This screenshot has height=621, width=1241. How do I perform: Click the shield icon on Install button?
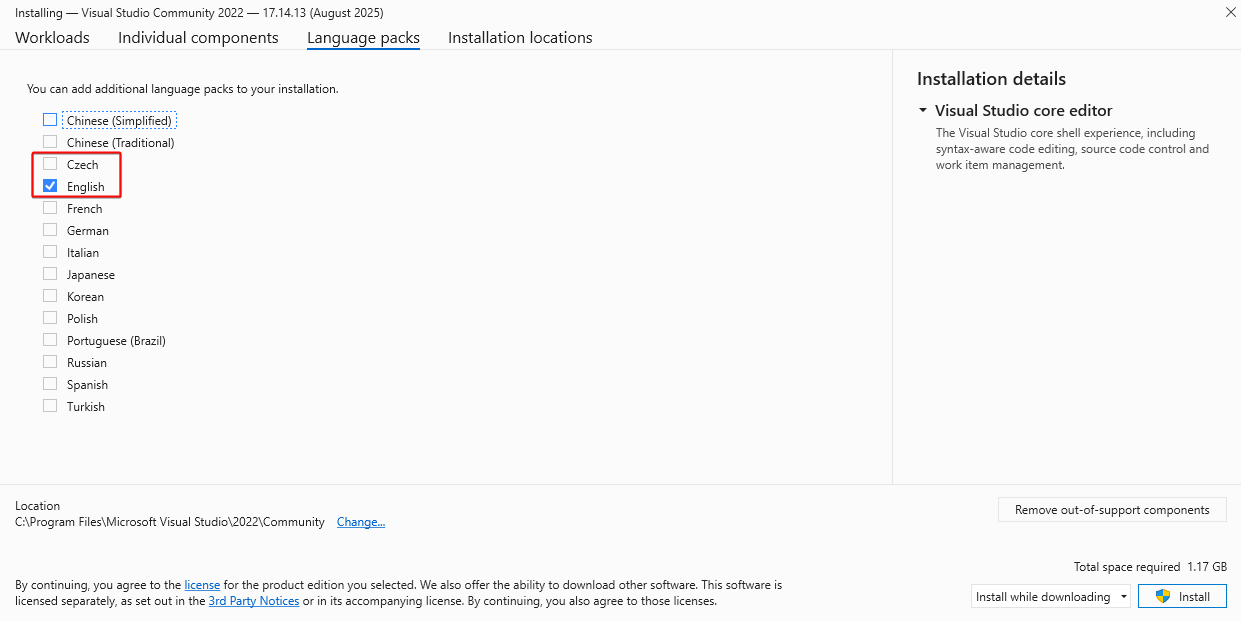[x=1162, y=596]
